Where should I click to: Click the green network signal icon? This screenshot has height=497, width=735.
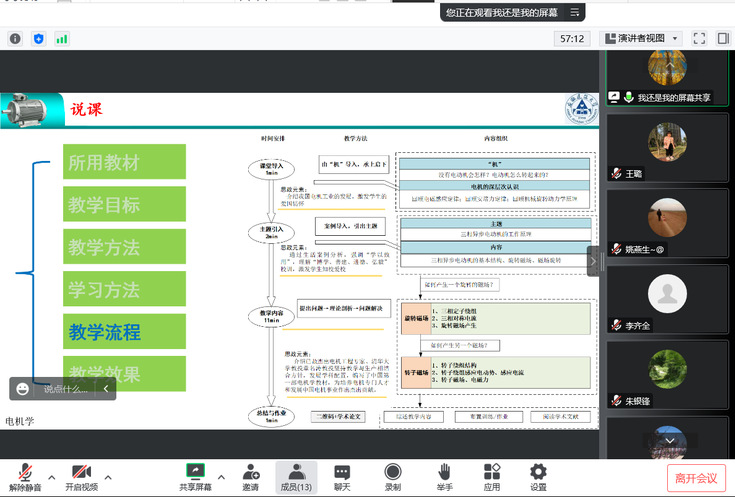[x=62, y=38]
